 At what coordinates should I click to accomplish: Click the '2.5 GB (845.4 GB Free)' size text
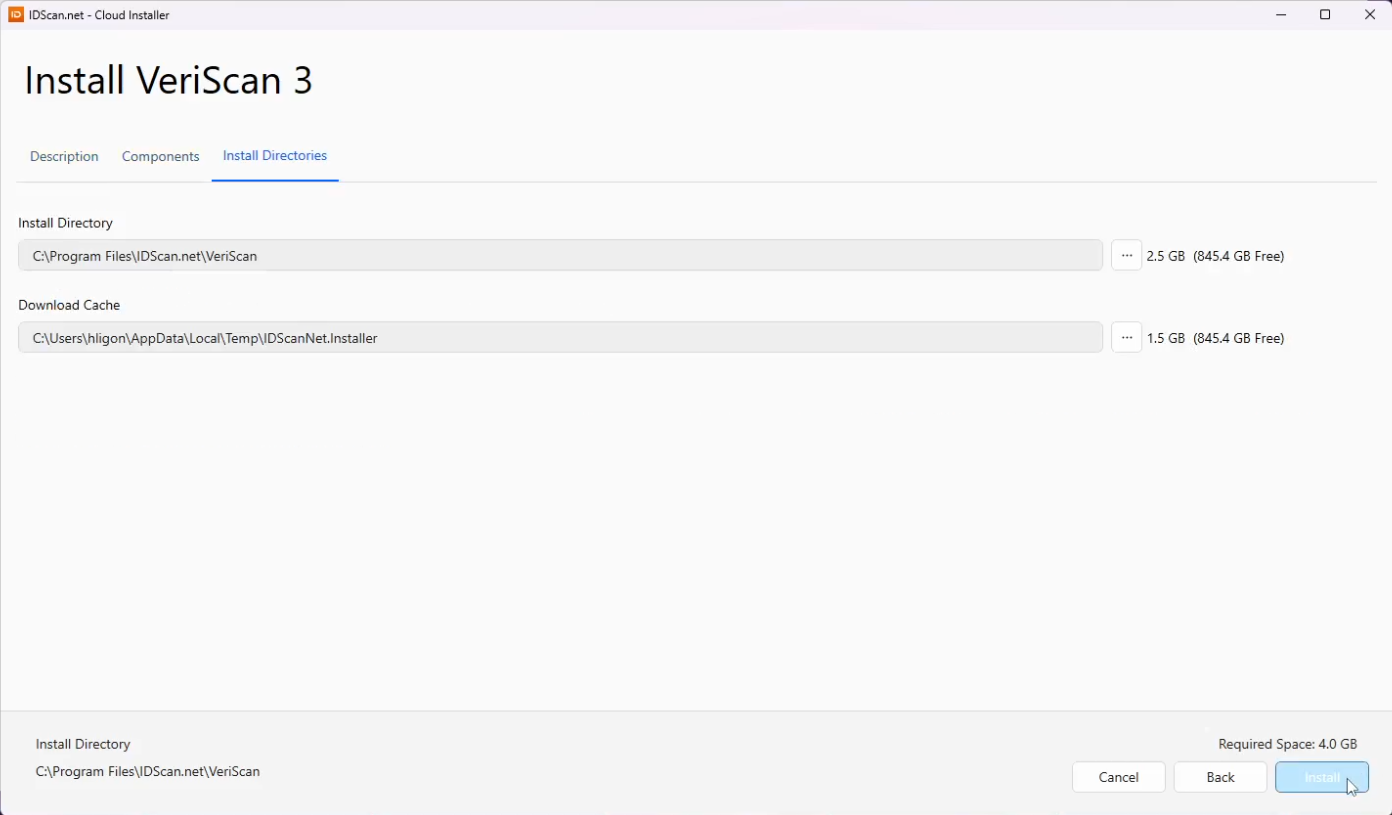tap(1215, 256)
